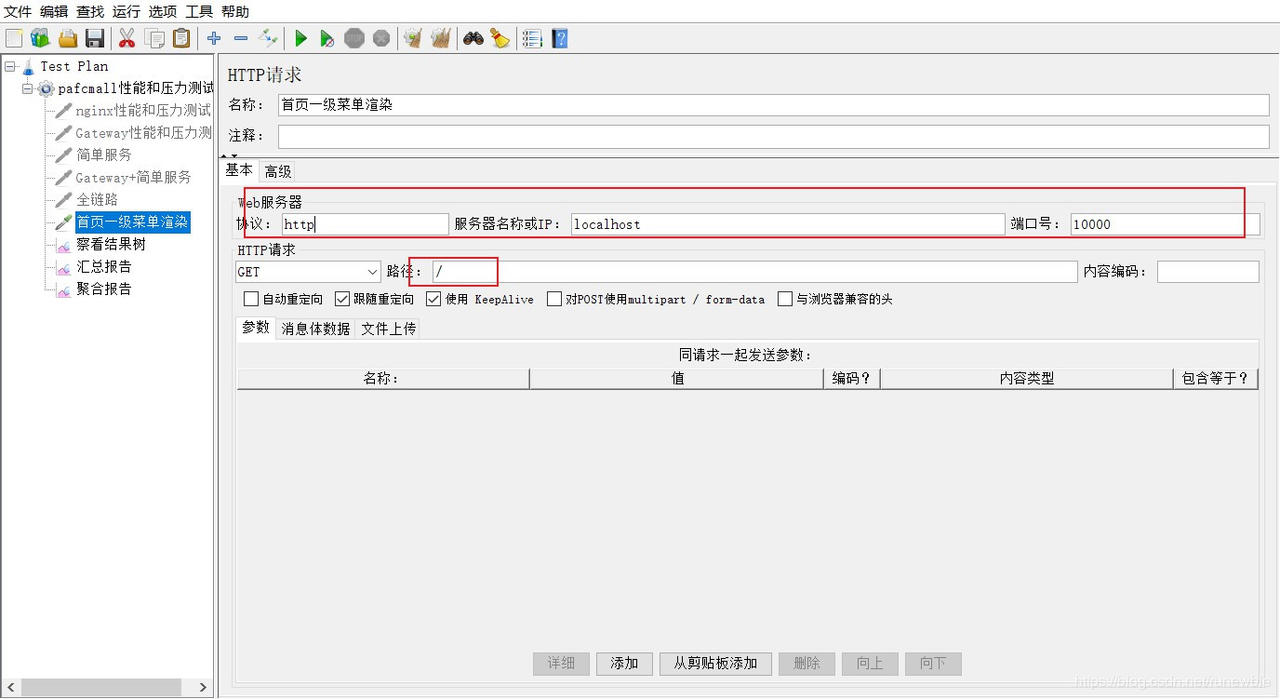Image resolution: width=1280 pixels, height=699 pixels.
Task: Click the 路径 path field
Action: pos(755,272)
